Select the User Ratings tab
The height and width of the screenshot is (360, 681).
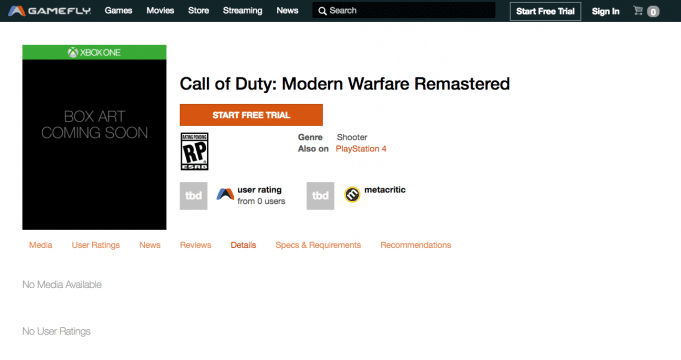coord(96,245)
